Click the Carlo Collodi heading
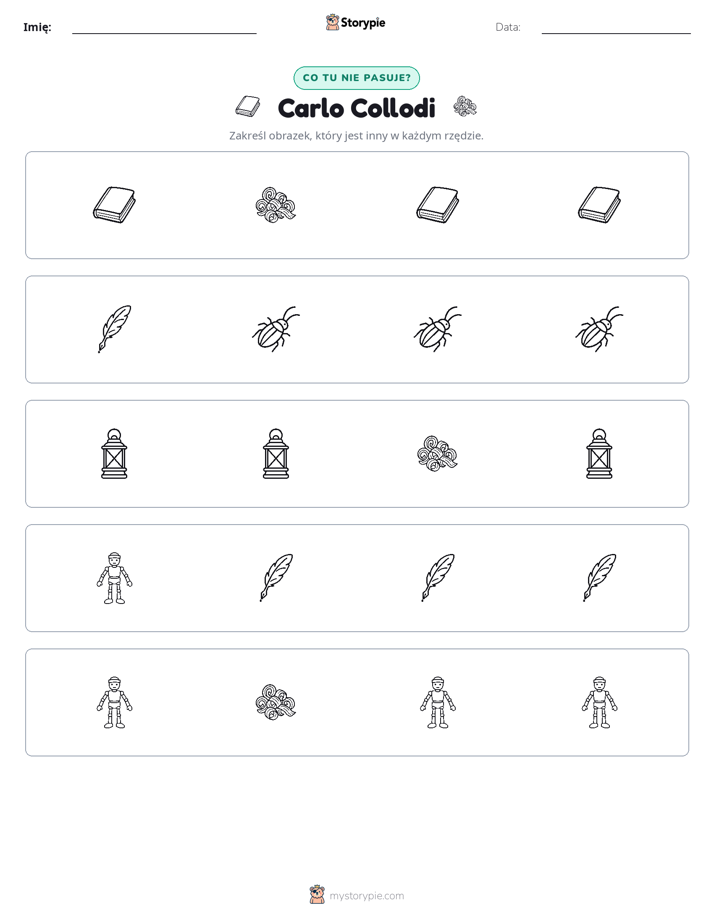The image size is (714, 924). pos(356,108)
